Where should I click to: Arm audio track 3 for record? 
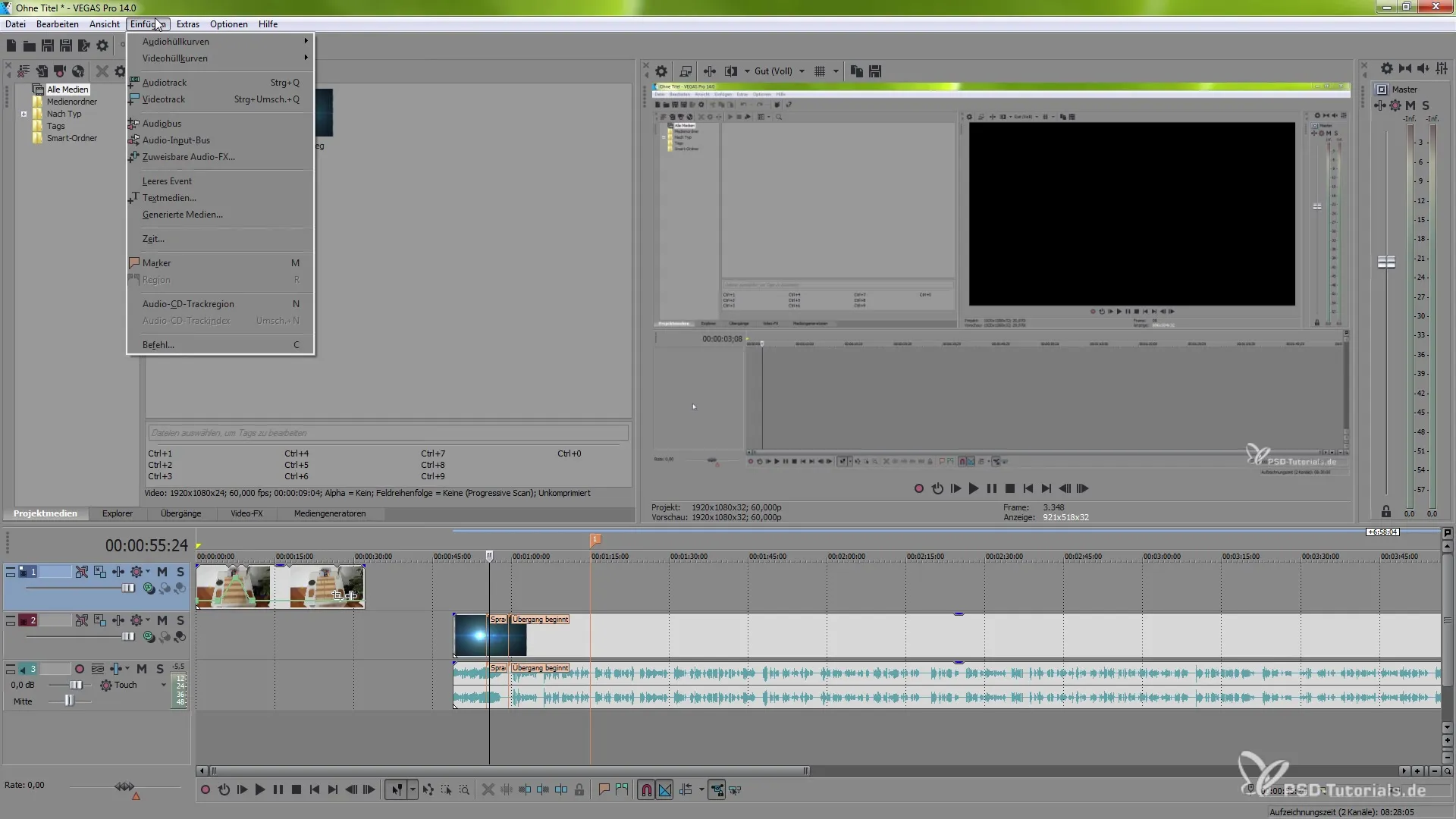click(x=80, y=669)
